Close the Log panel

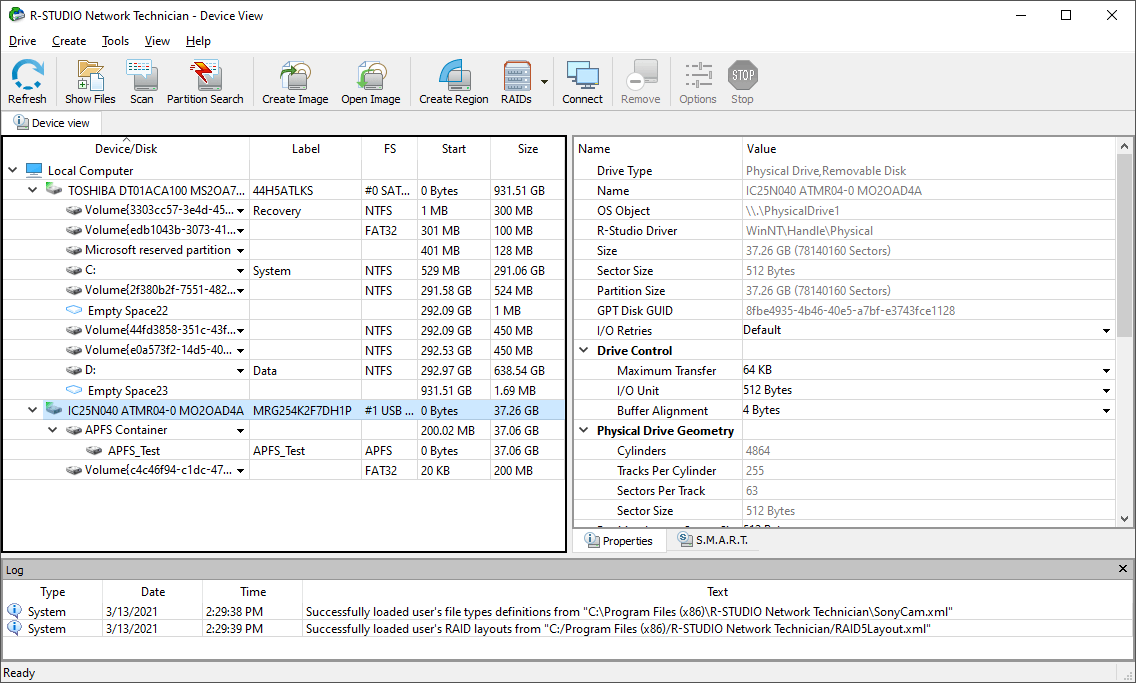pyautogui.click(x=1122, y=569)
